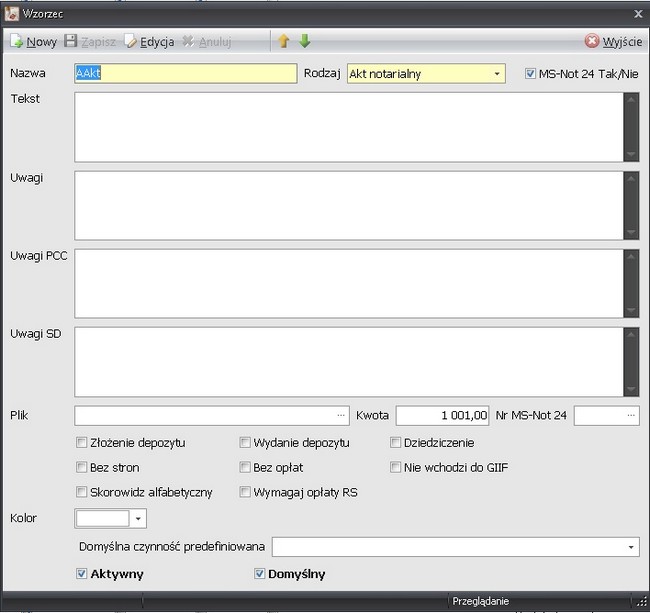Enable the Złożenie depozytu checkbox
650x613 pixels.
point(82,442)
